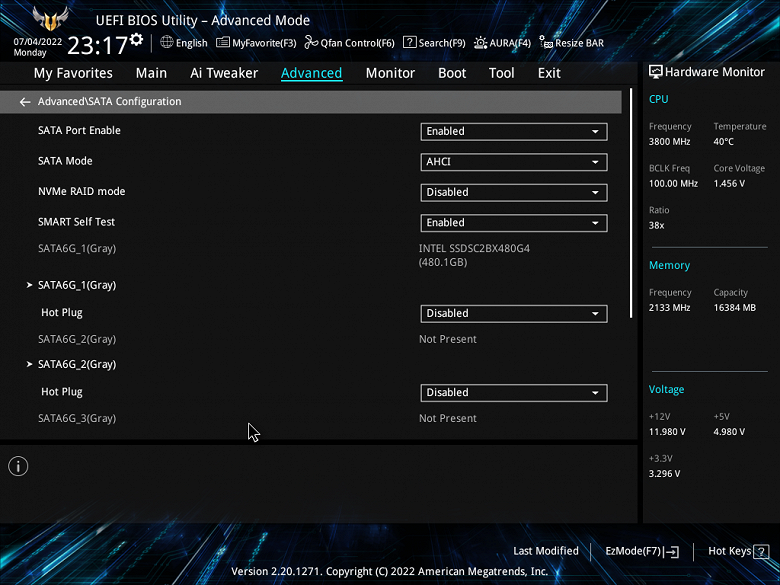Screen dimensions: 780x585
Task: Open Qfan Control(F6) fan icon
Action: coord(311,42)
